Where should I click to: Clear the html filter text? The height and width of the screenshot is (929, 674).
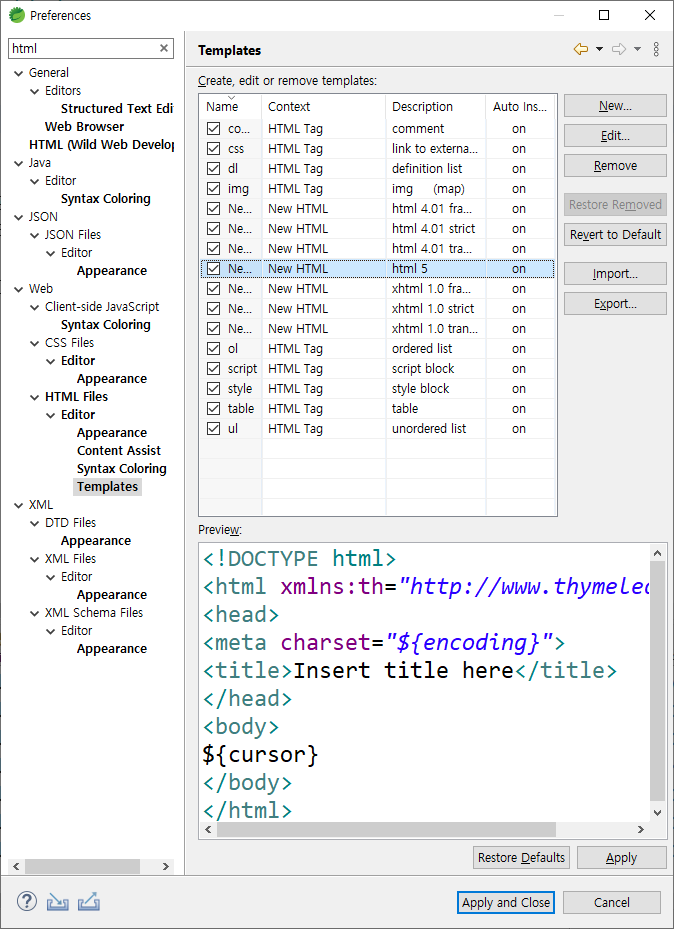(x=164, y=48)
